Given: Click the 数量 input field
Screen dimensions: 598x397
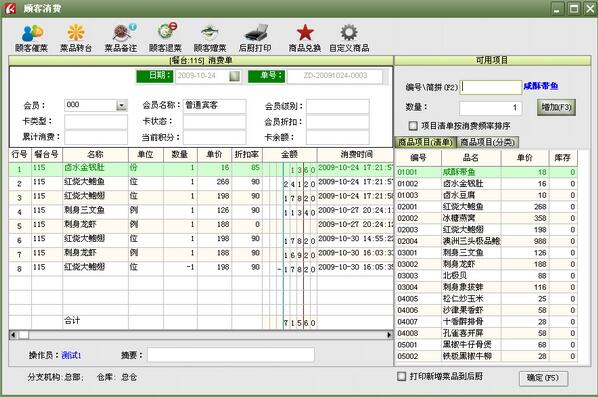Looking at the screenshot, I should click(490, 108).
